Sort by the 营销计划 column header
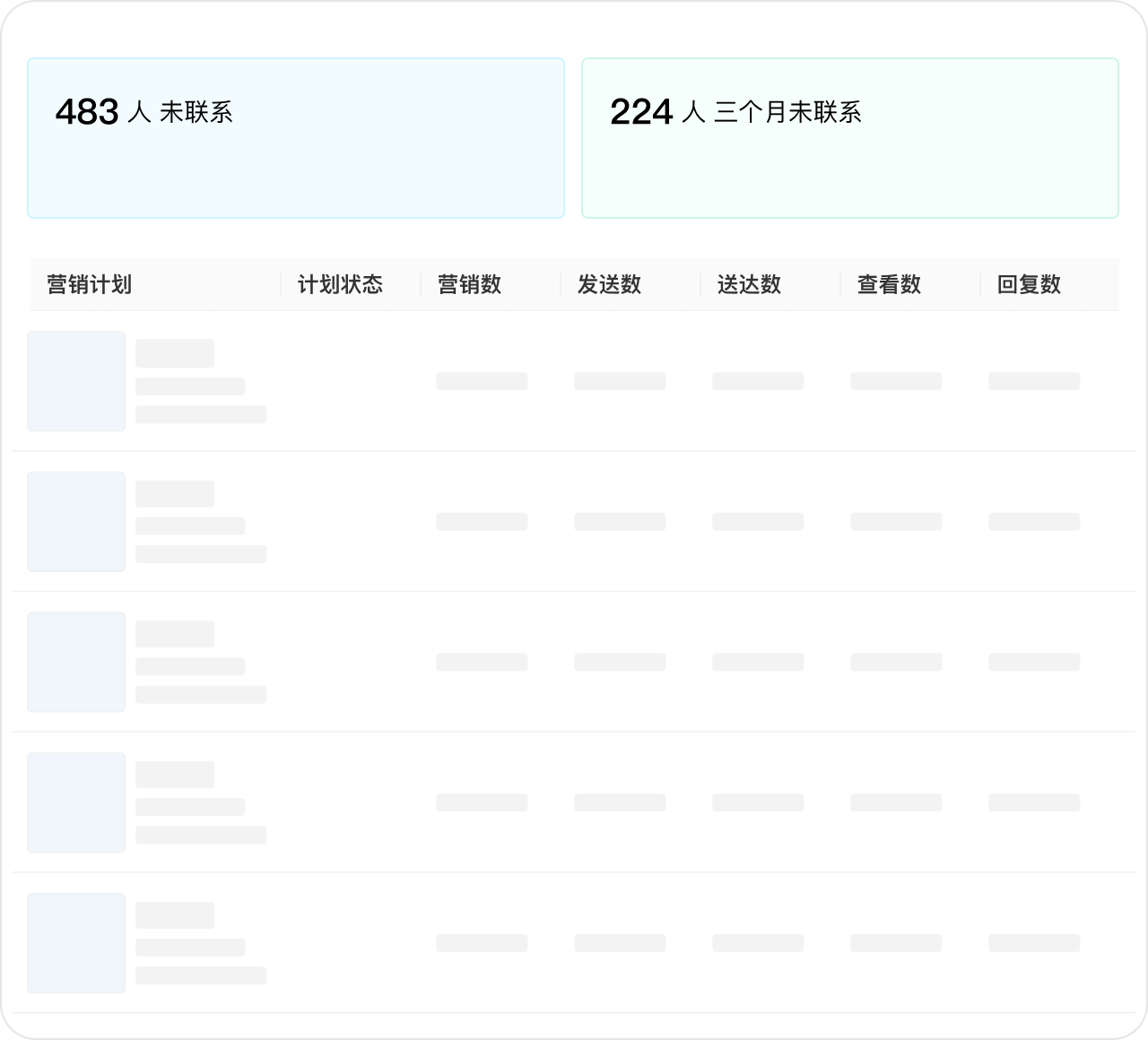 tap(90, 285)
